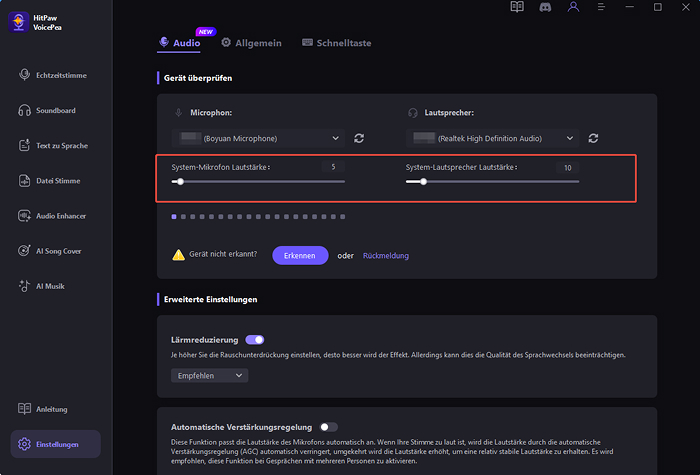Viewport: 700px width, 475px height.
Task: Switch to the Schnelltaste tab
Action: (x=337, y=43)
